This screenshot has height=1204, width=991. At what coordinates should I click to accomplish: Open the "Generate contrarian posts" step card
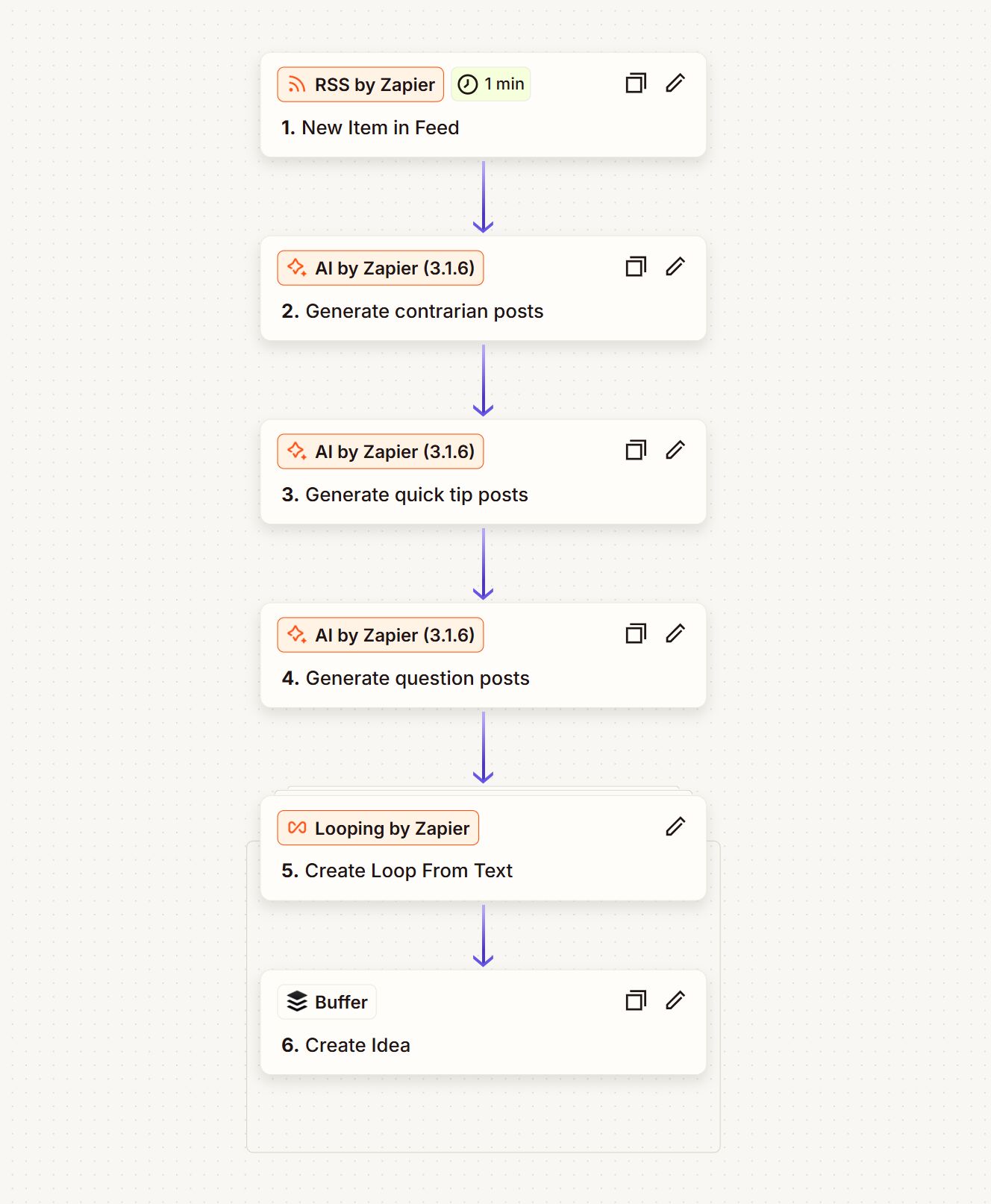[483, 311]
